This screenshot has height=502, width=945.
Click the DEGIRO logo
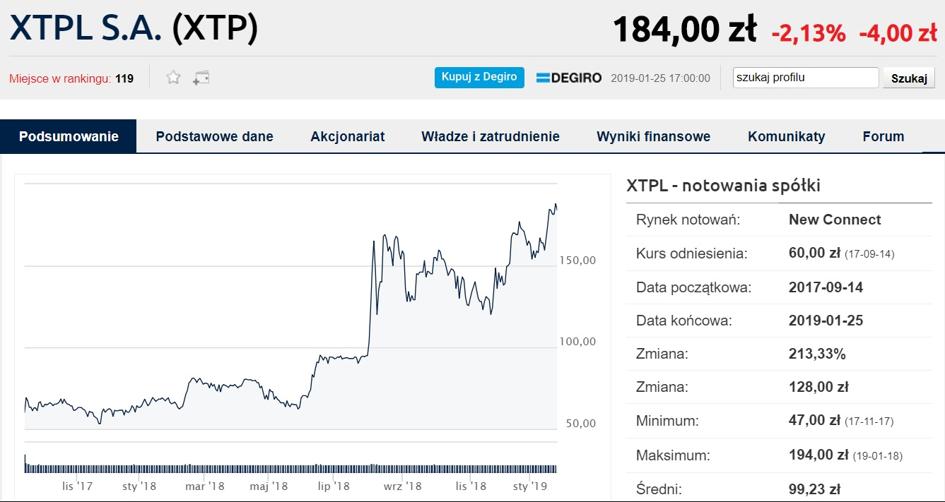coord(568,78)
